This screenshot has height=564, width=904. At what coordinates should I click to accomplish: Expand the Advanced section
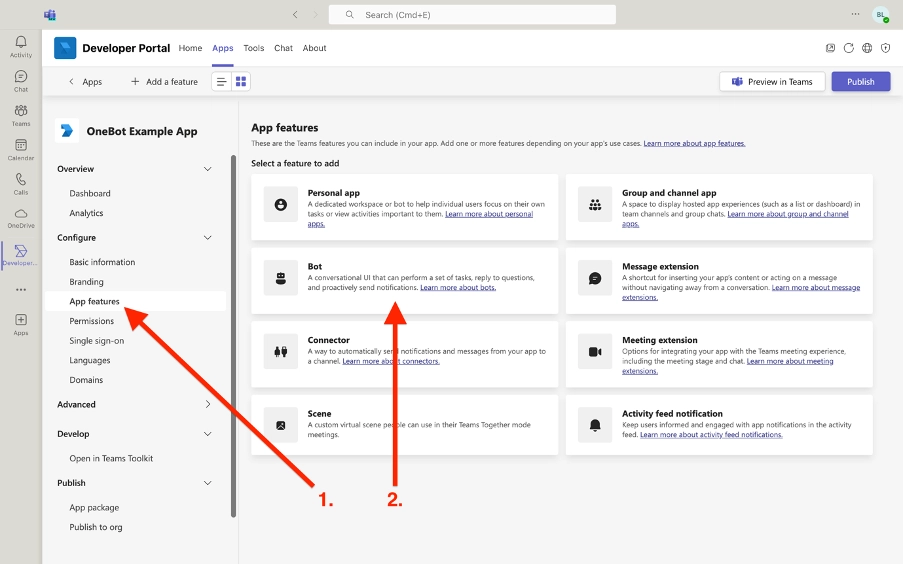[x=208, y=404]
